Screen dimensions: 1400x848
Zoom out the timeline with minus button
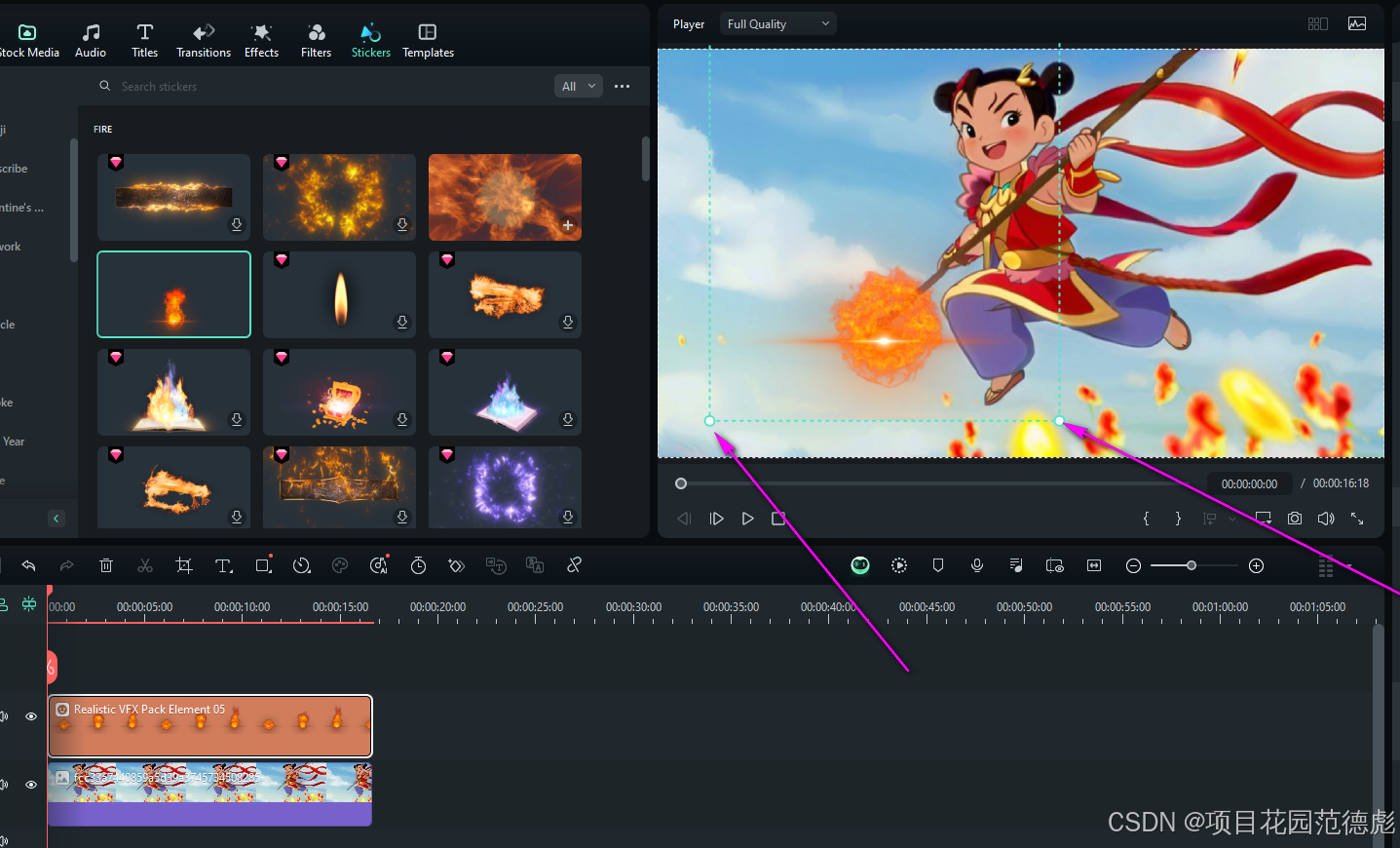click(1133, 565)
